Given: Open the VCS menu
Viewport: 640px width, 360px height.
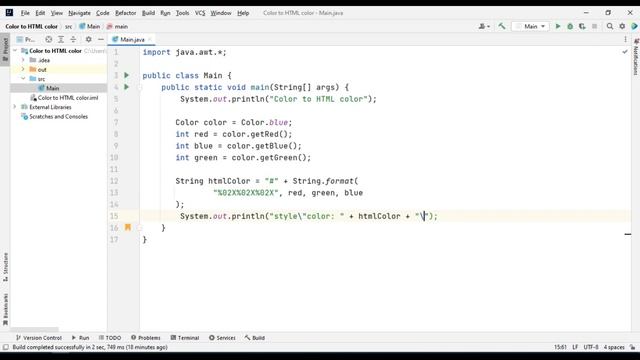Looking at the screenshot, I should pos(200,13).
